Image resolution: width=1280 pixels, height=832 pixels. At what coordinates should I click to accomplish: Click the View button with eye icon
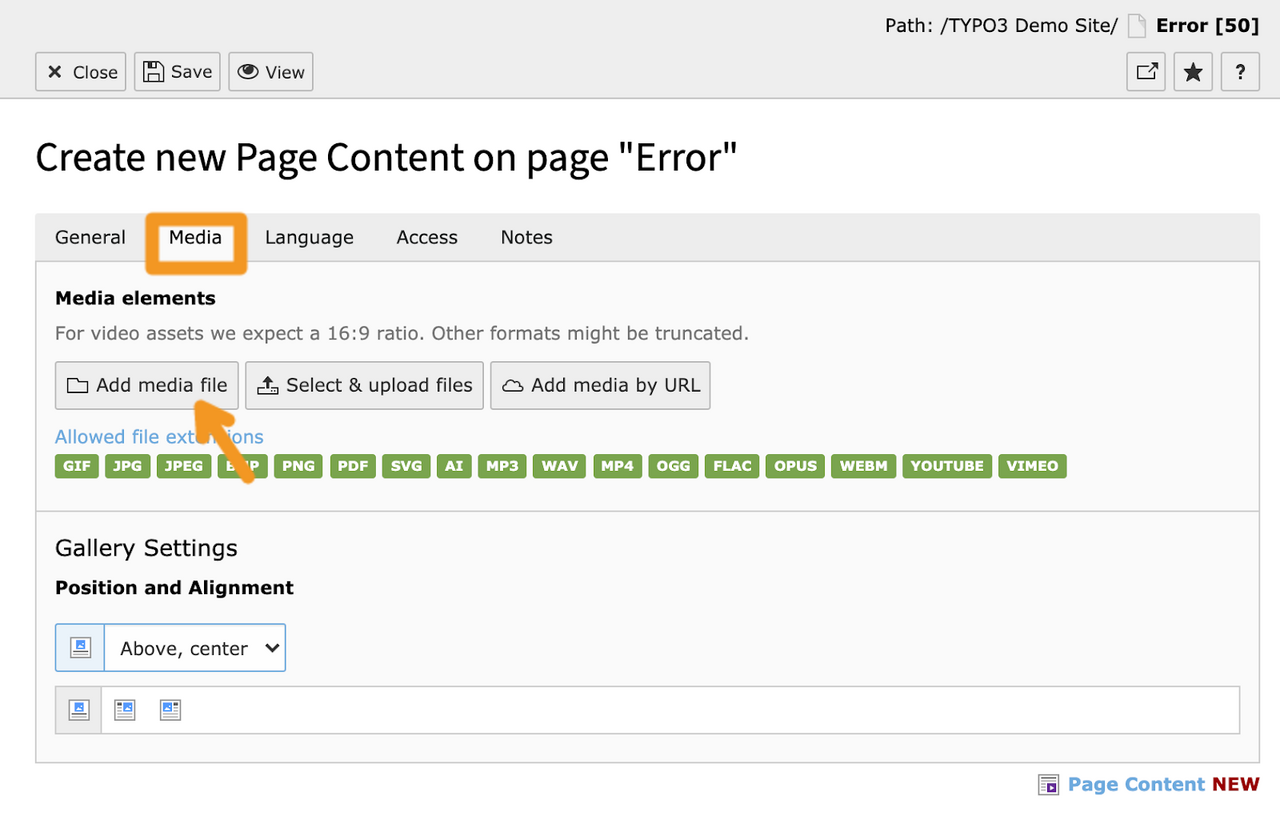(x=271, y=72)
